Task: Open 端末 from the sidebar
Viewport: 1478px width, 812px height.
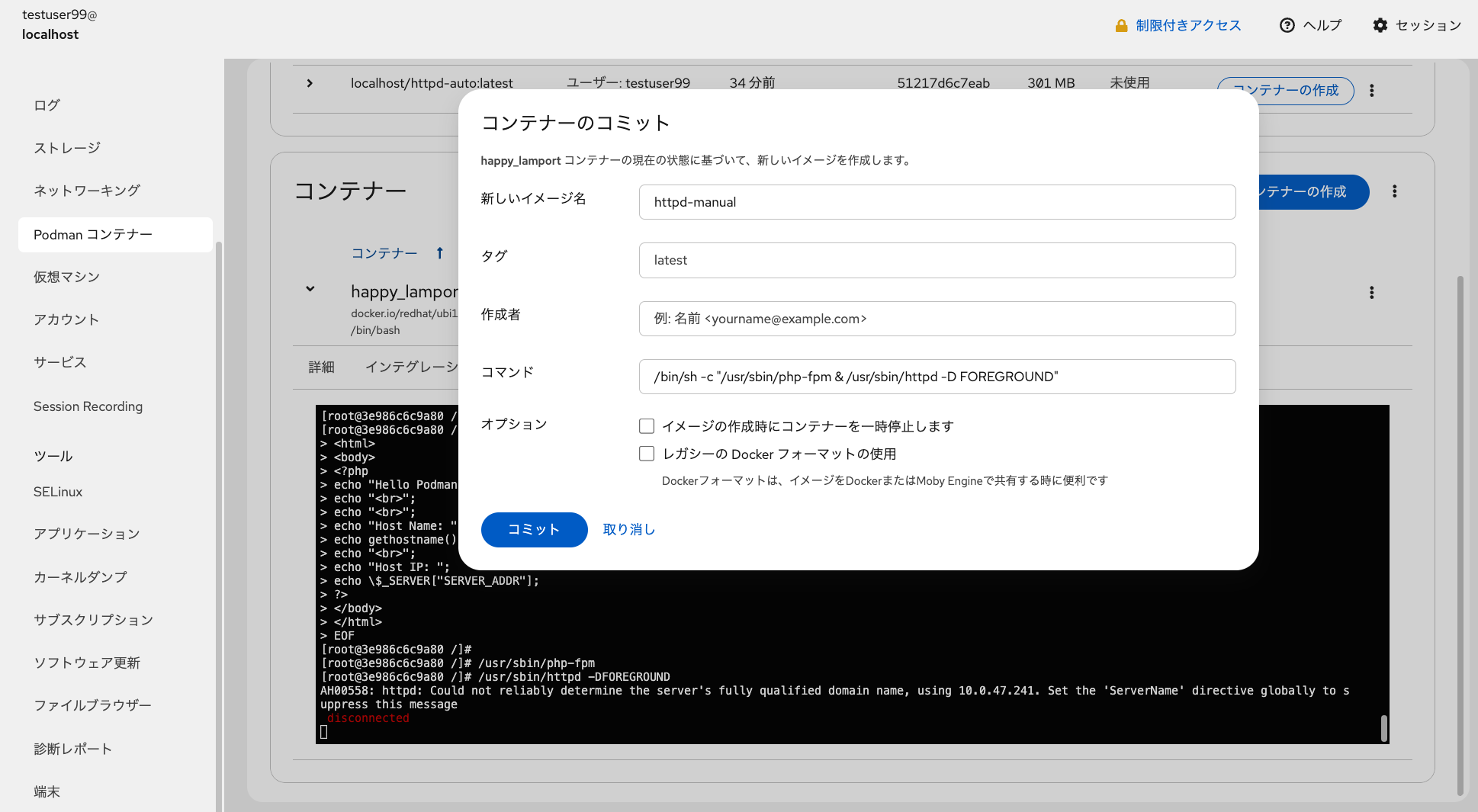Action: [47, 791]
